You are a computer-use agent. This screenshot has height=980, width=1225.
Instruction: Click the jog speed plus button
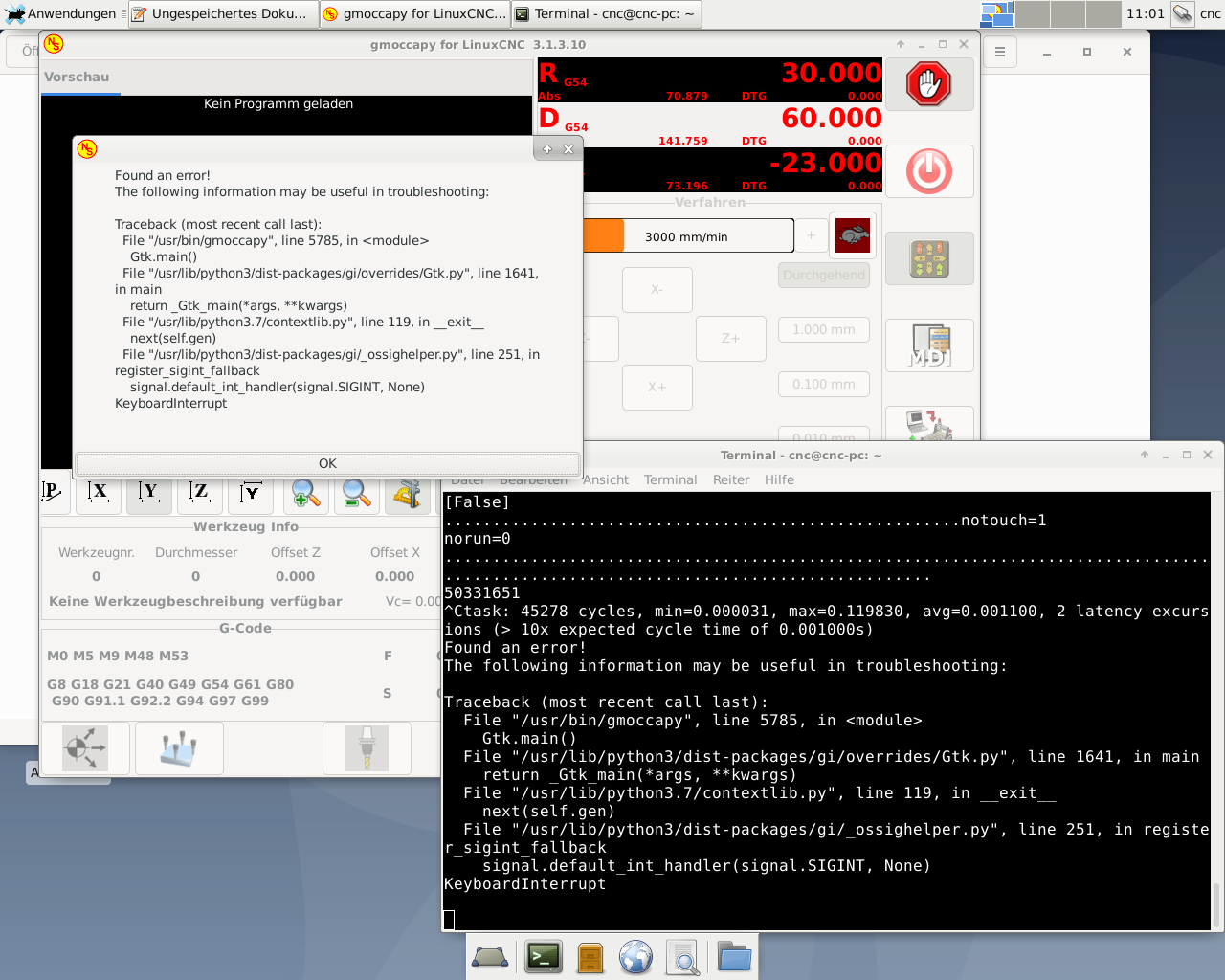pyautogui.click(x=811, y=235)
